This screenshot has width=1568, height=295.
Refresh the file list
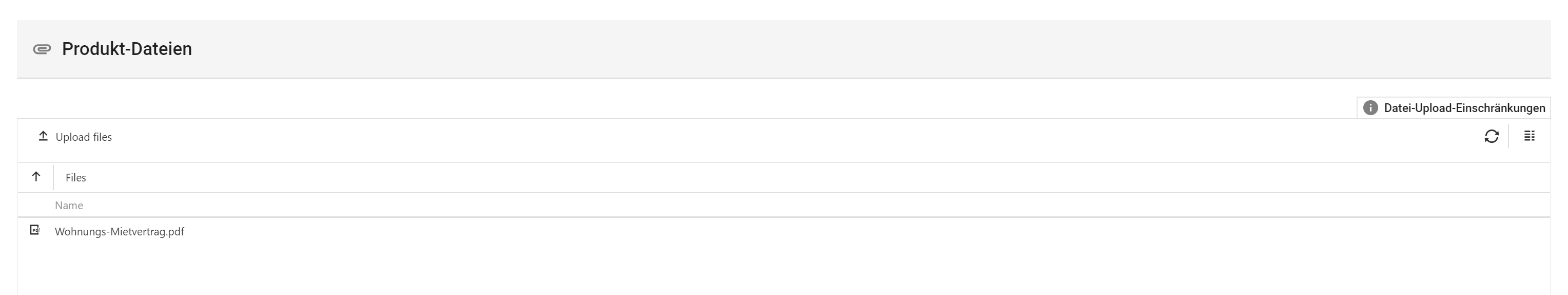(x=1491, y=137)
